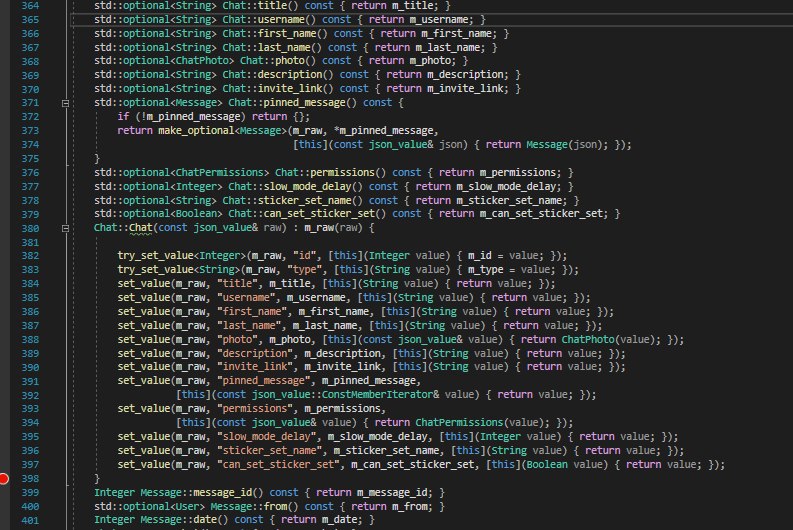
Task: Click ConstMemberIterator on line 392
Action: click(x=377, y=394)
